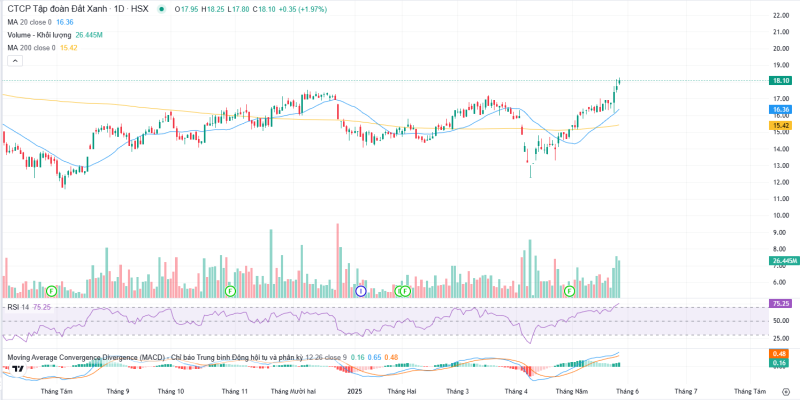Open chart time-axis settings gear icon
The image size is (800, 400).
tap(785, 391)
